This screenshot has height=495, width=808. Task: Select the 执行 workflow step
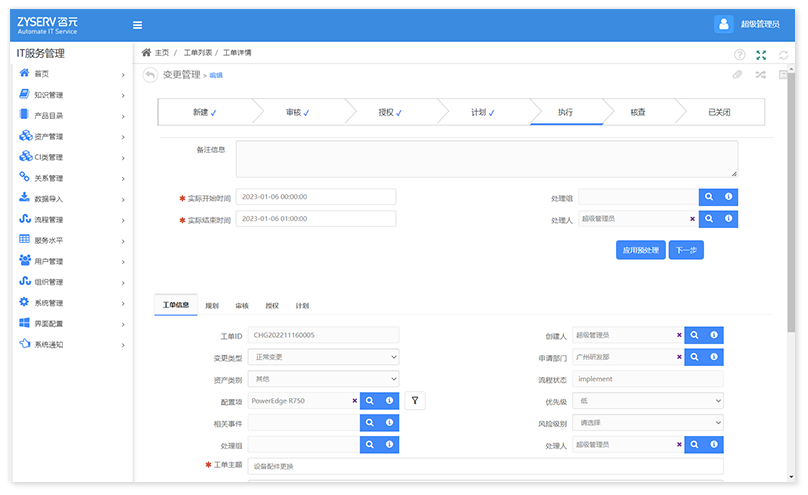[565, 112]
